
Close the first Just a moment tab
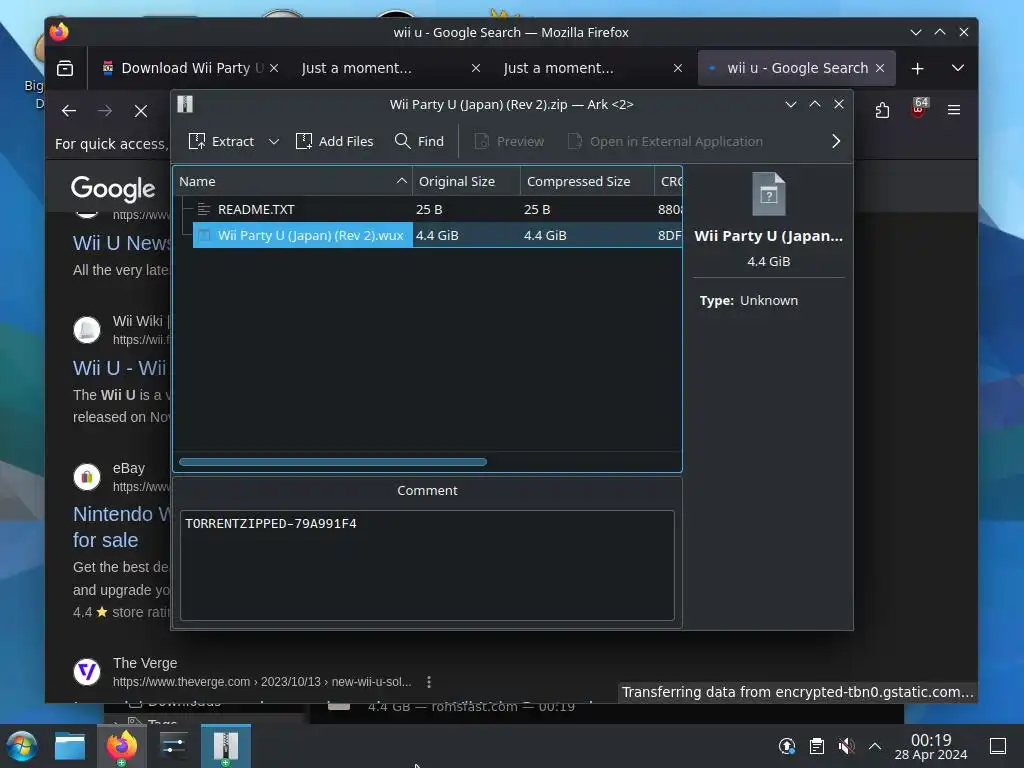tap(476, 68)
